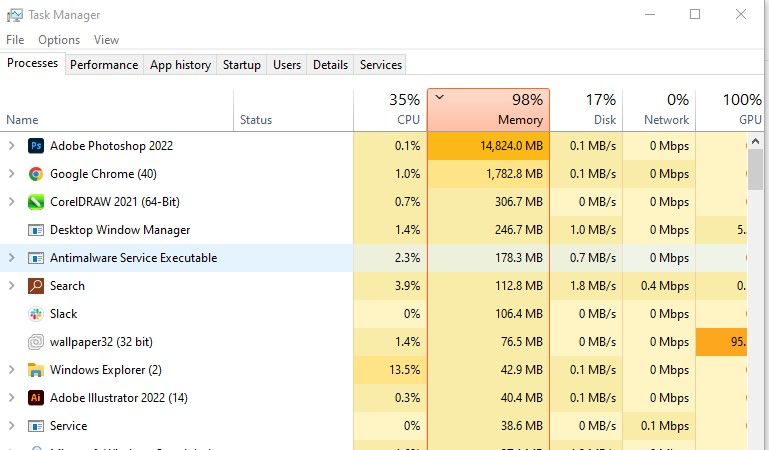769x450 pixels.
Task: Sort processes by Disk column
Action: [586, 110]
